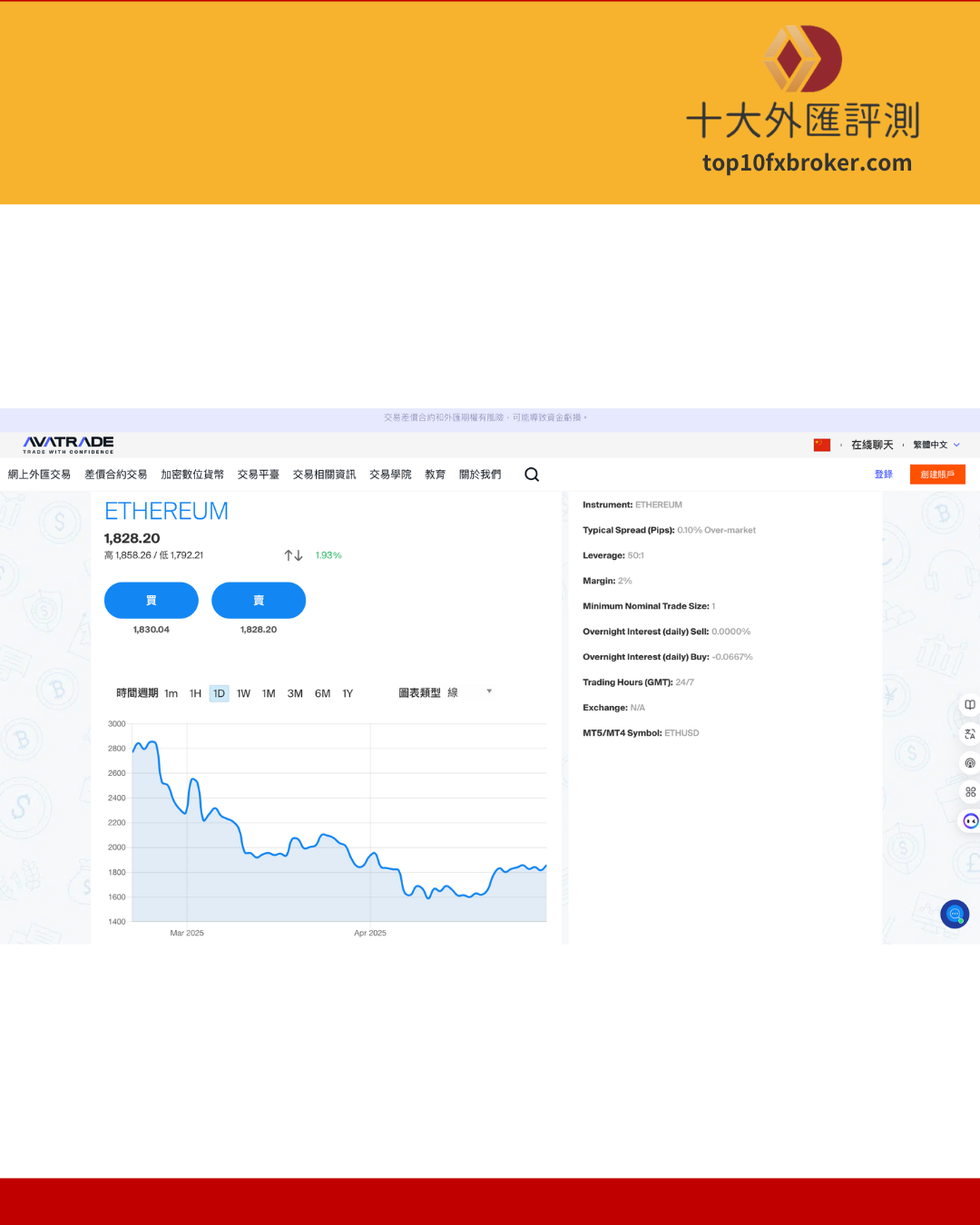Select the 1H time period

(195, 693)
